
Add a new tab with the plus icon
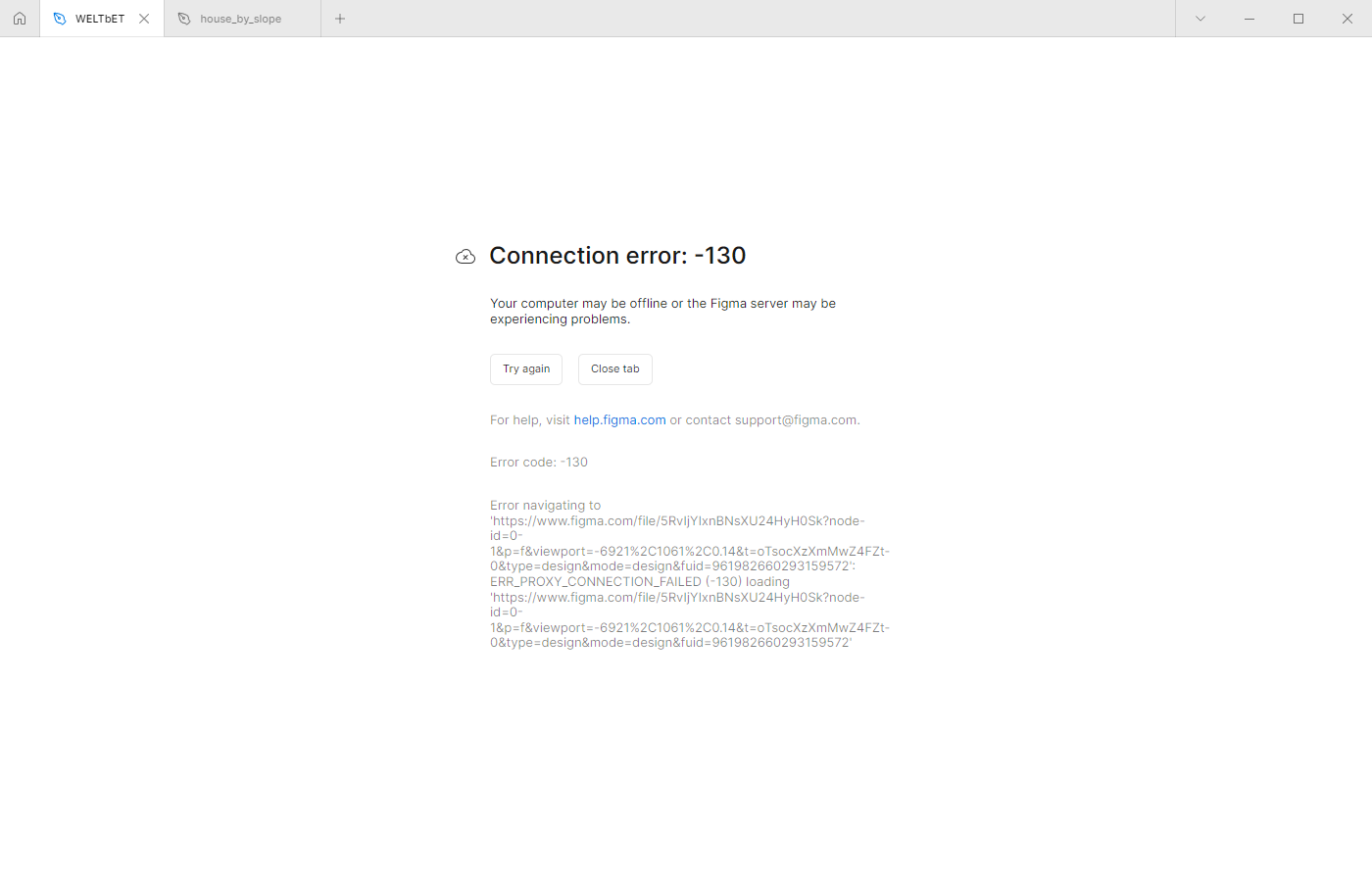coord(340,19)
